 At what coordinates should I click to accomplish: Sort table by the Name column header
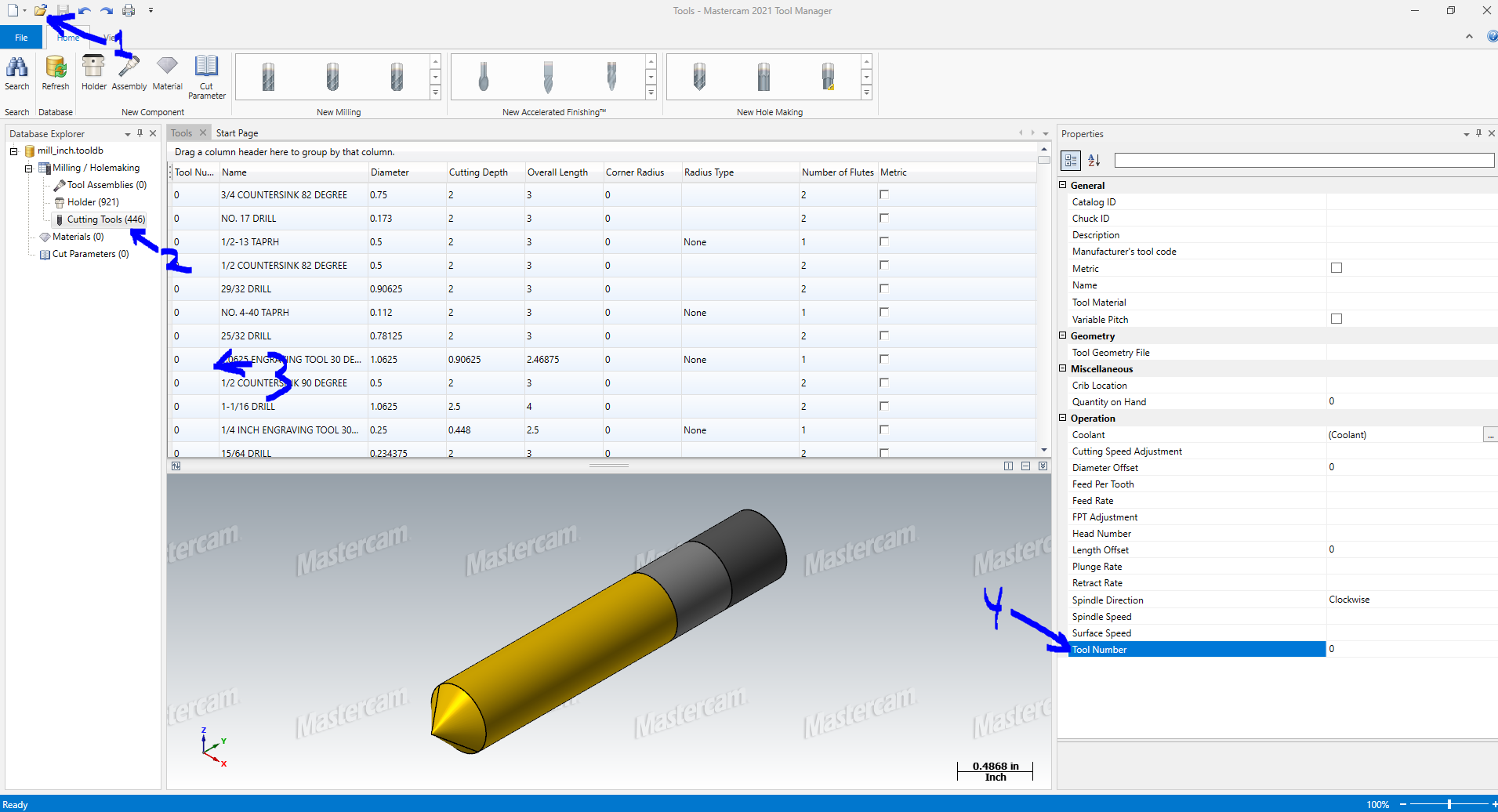click(293, 172)
